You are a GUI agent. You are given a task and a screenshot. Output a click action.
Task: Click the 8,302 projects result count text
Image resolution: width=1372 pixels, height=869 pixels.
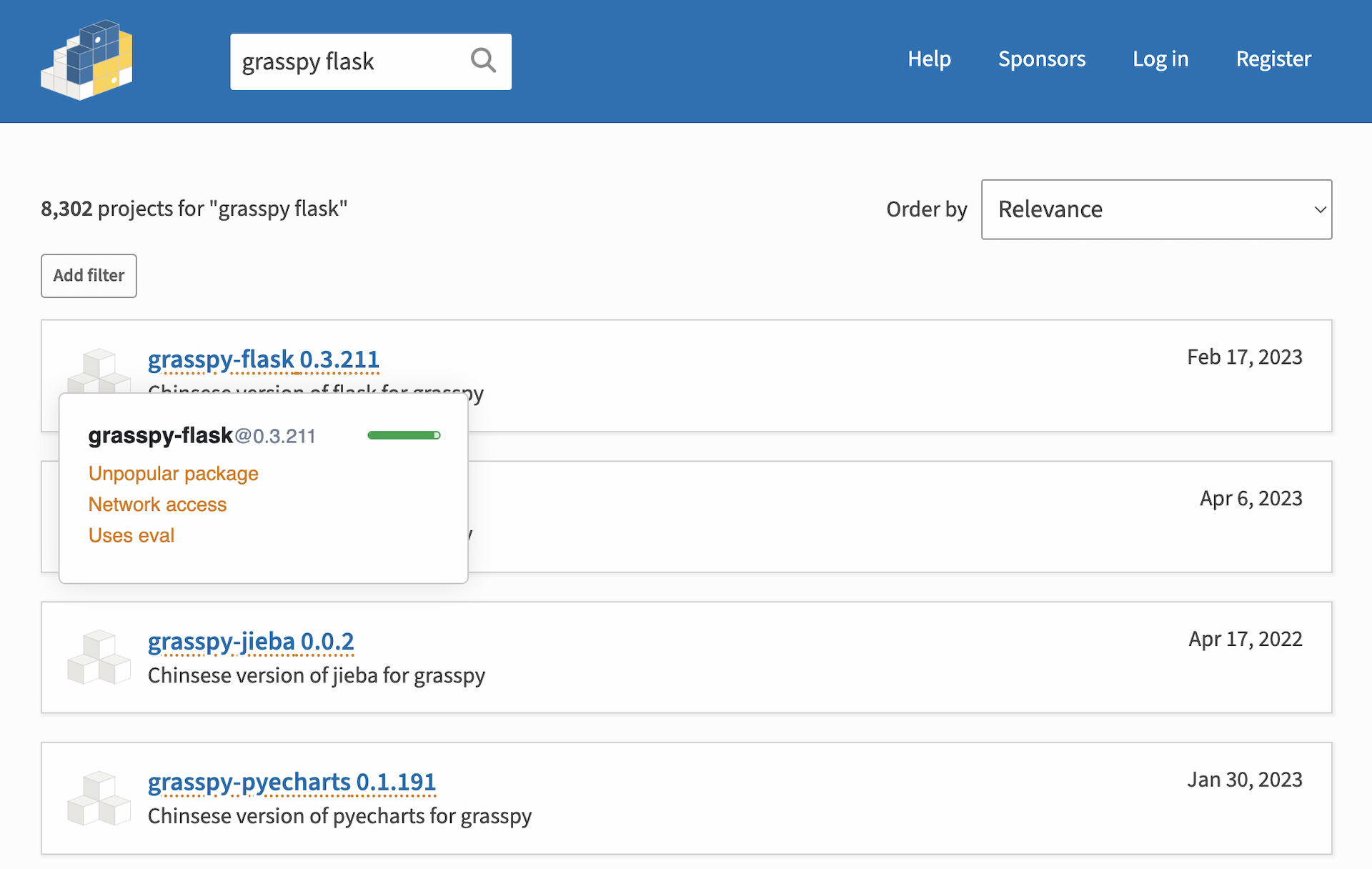(x=194, y=209)
